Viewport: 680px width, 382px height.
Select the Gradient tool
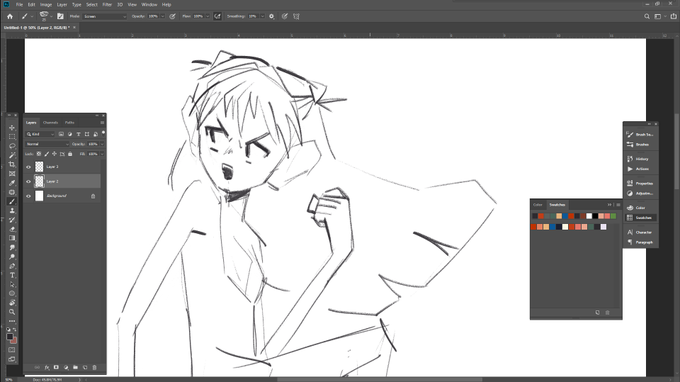click(x=12, y=238)
